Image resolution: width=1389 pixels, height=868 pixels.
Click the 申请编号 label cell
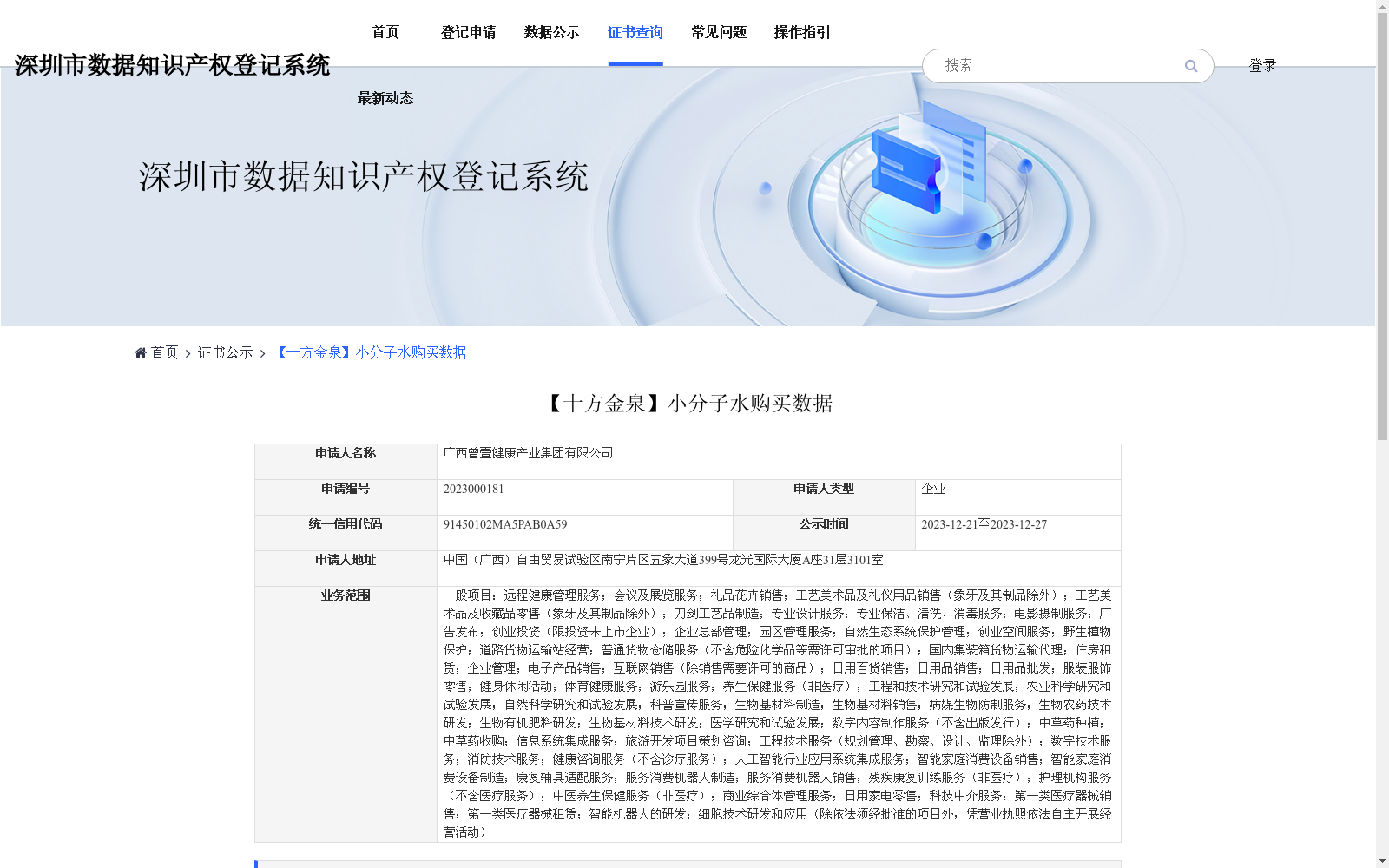point(346,497)
